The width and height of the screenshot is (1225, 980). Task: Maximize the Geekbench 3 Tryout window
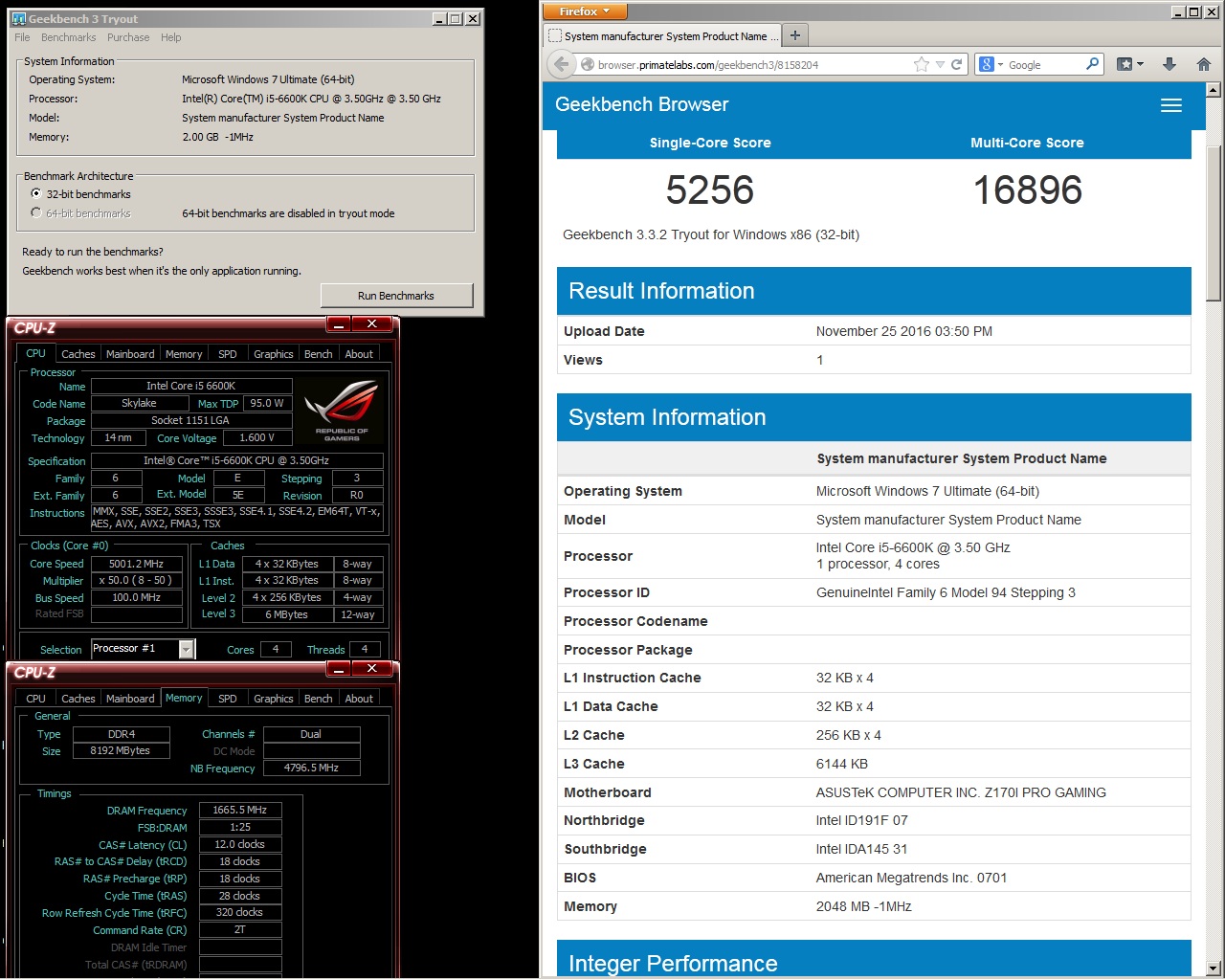pyautogui.click(x=456, y=18)
